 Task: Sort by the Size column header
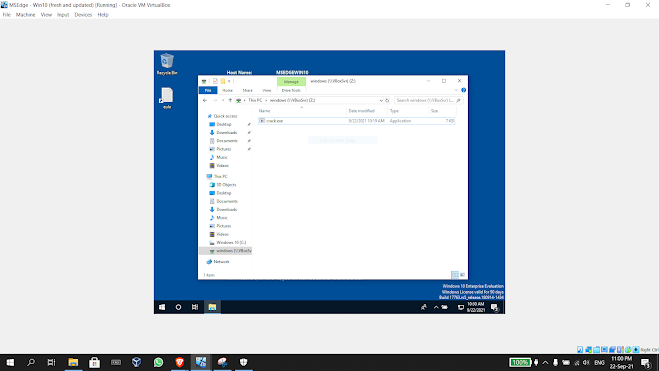(442, 111)
